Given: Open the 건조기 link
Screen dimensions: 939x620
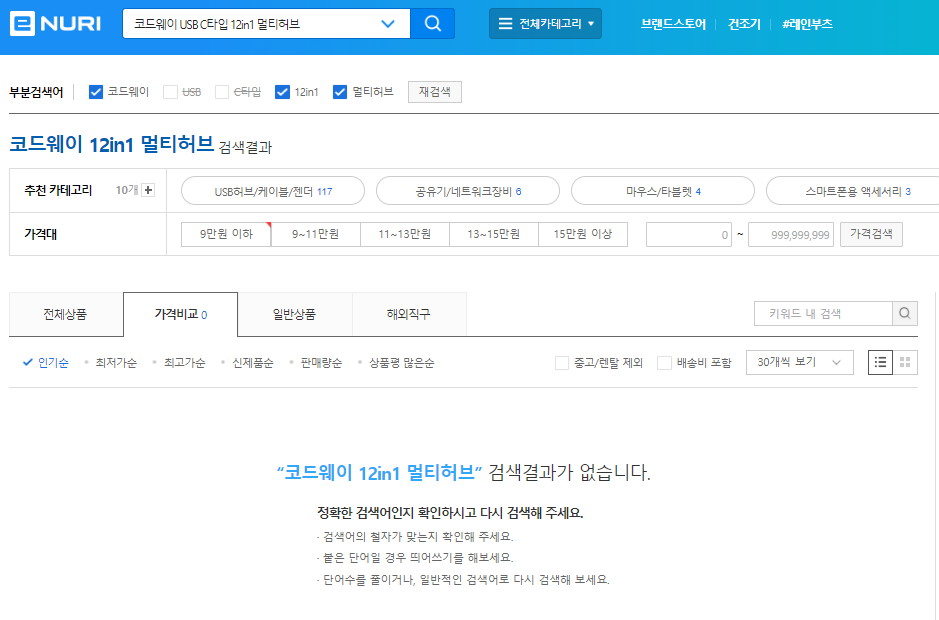Looking at the screenshot, I should pyautogui.click(x=744, y=25).
